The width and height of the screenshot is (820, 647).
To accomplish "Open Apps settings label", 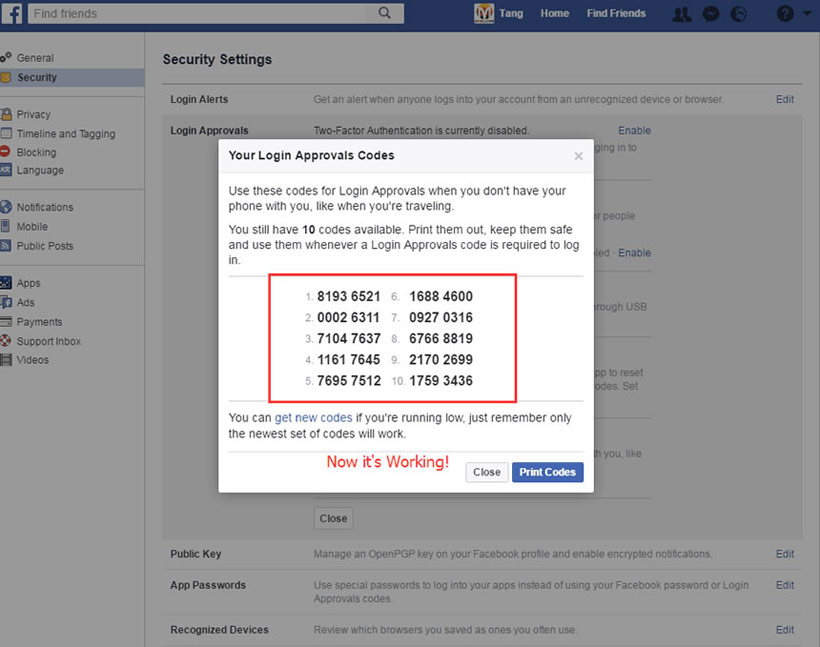I will tap(28, 283).
